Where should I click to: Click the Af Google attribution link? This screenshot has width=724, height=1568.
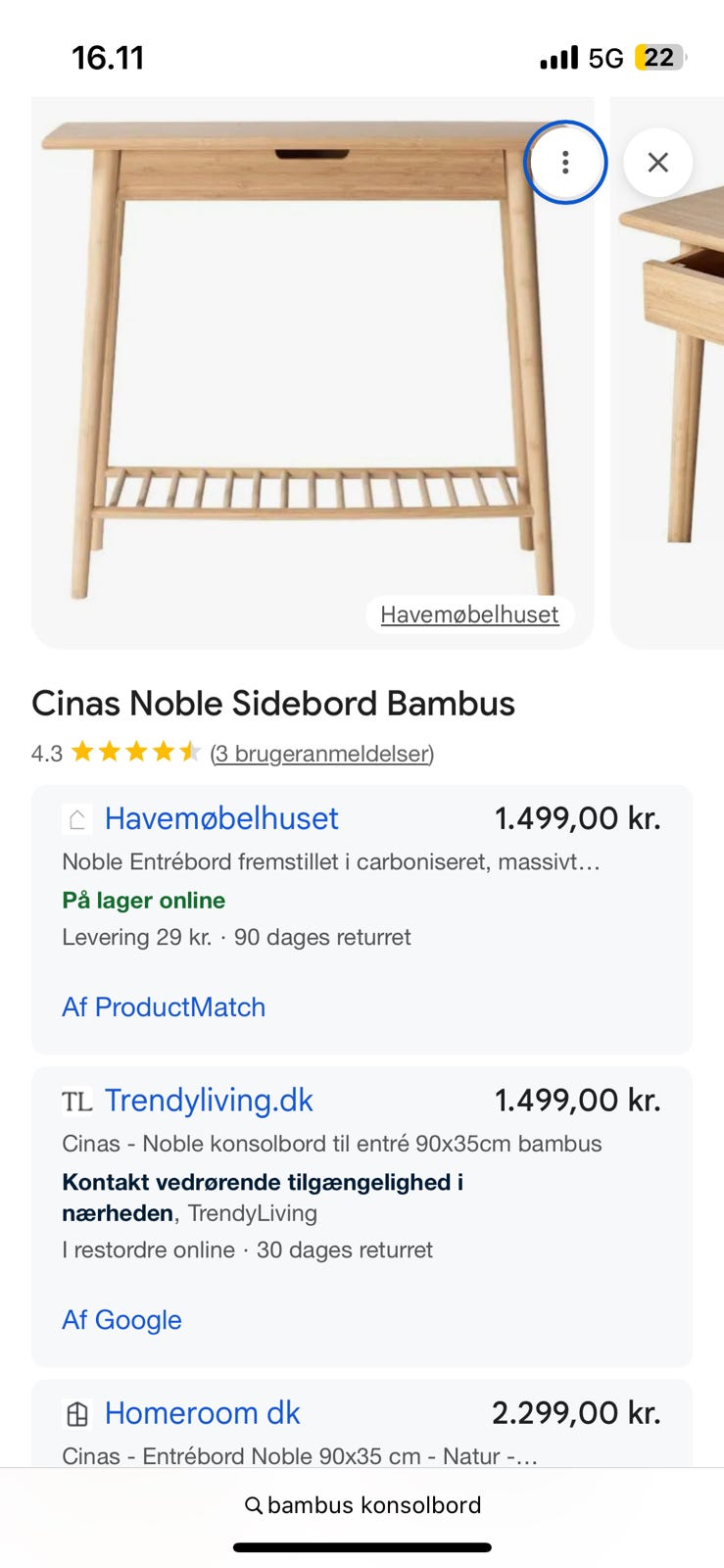[x=121, y=1320]
